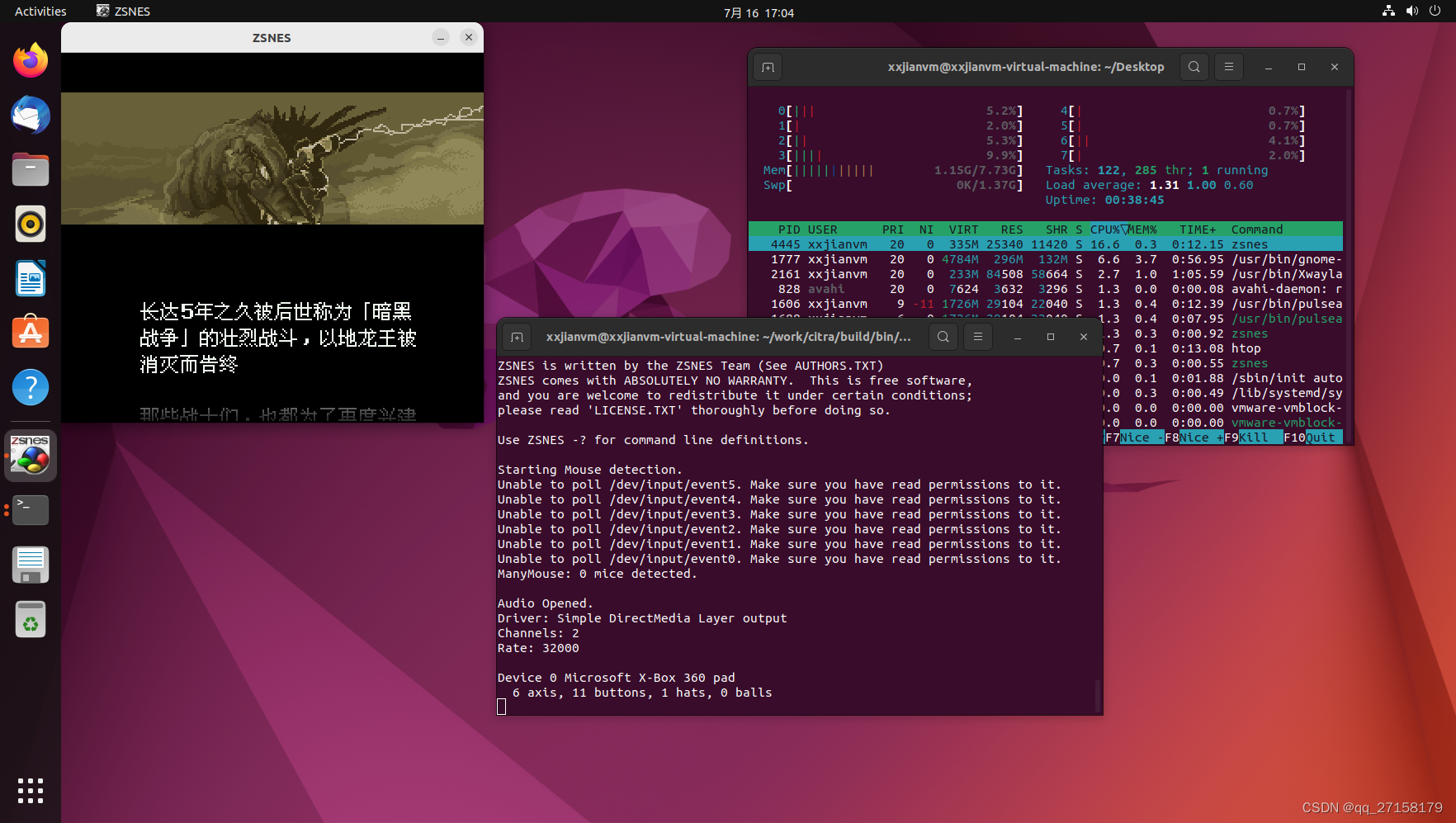Open the volume indicator in top bar
Image resolution: width=1456 pixels, height=823 pixels.
click(x=1412, y=12)
